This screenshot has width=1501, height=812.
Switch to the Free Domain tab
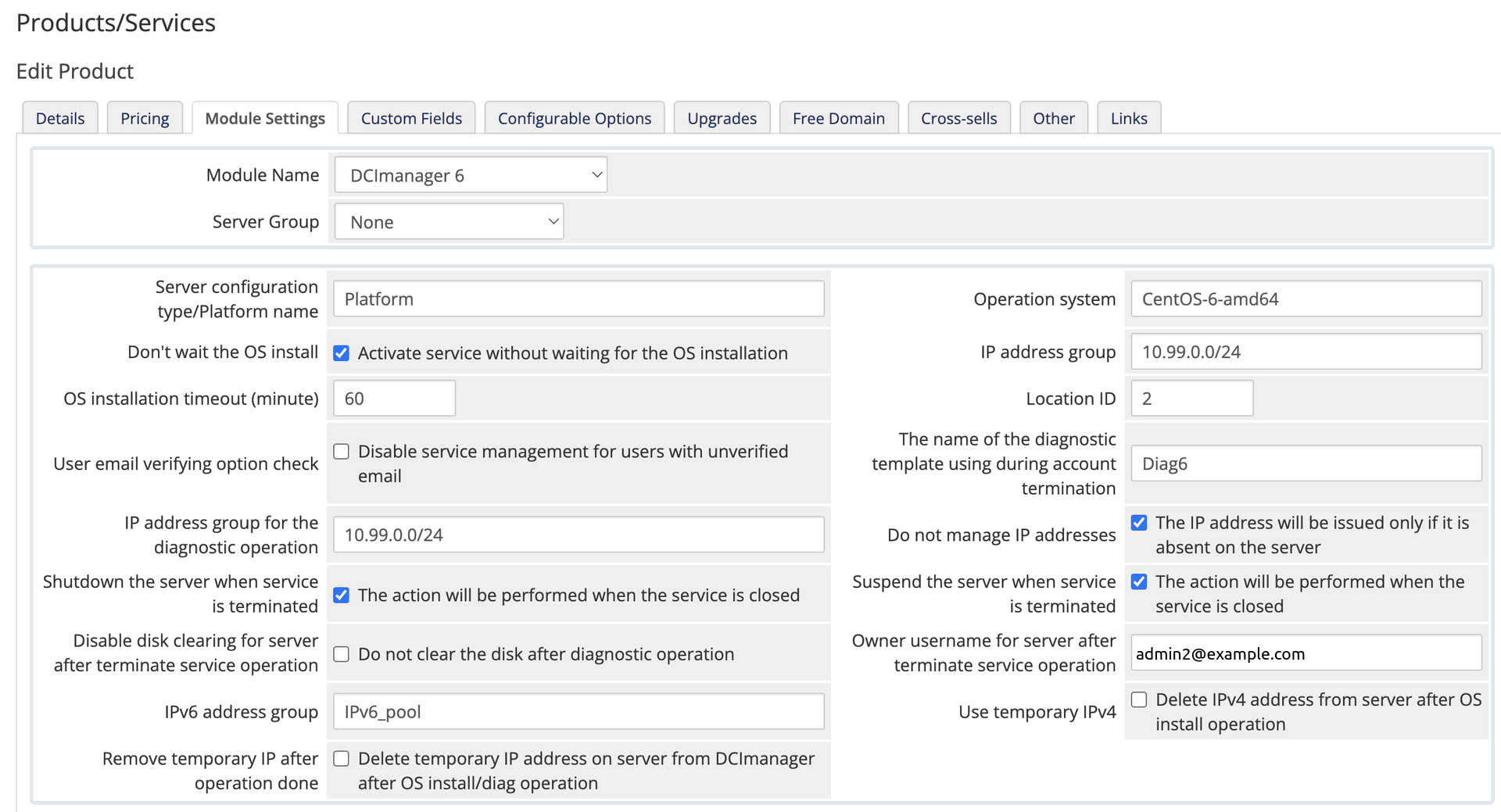coord(839,118)
